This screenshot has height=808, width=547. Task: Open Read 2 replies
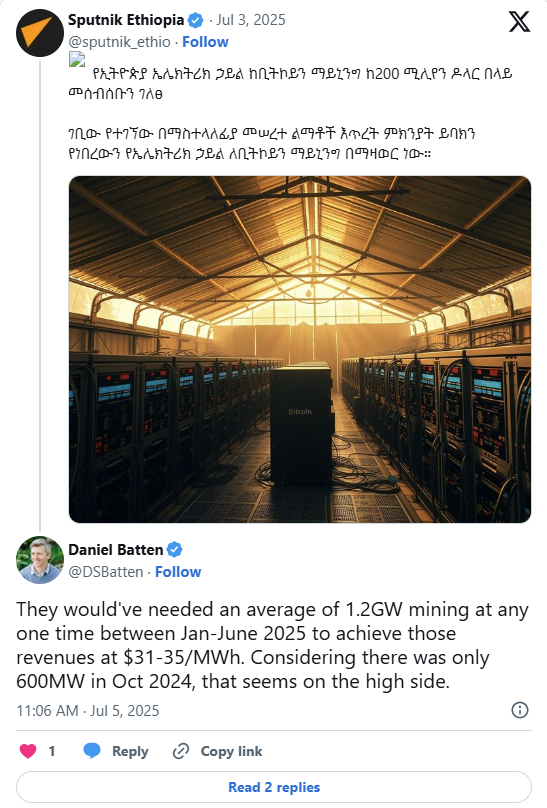pos(274,787)
